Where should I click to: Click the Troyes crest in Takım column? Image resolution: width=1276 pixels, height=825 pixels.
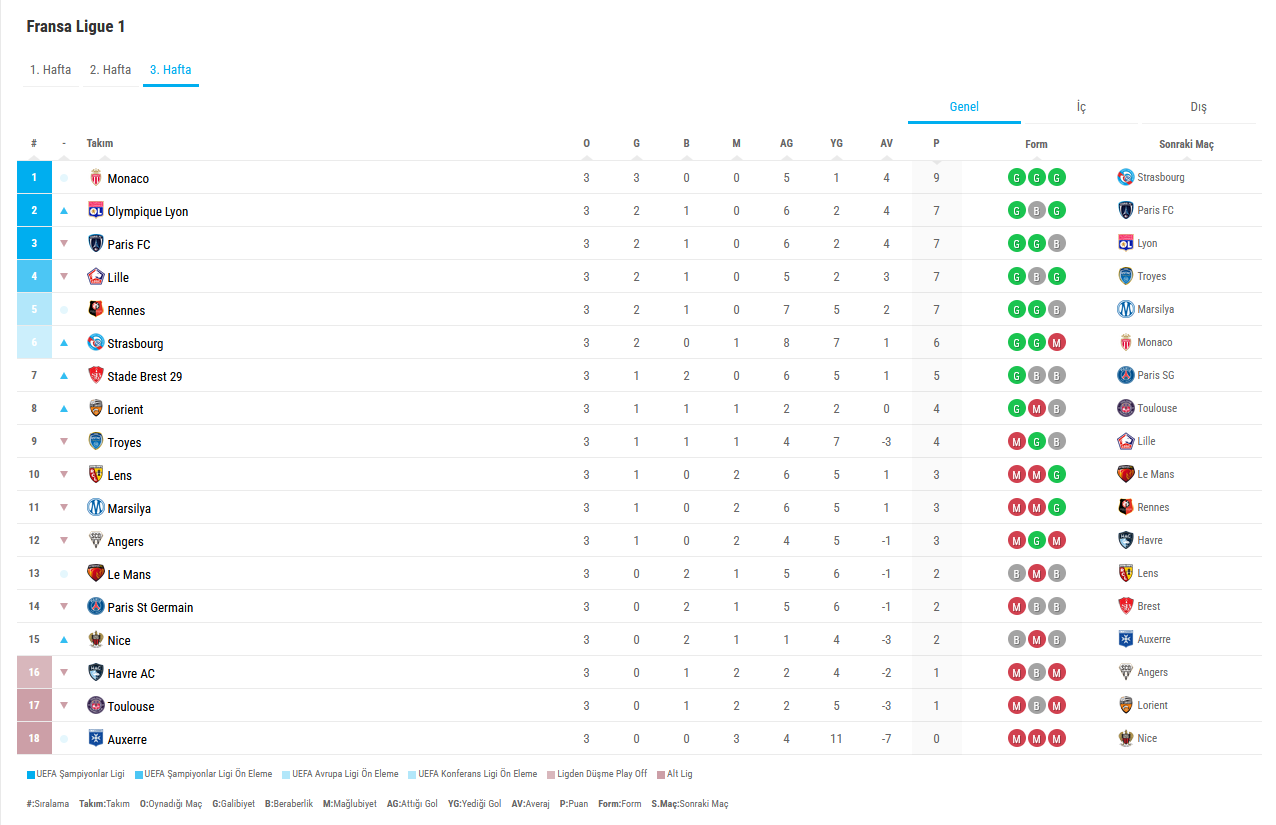(96, 442)
